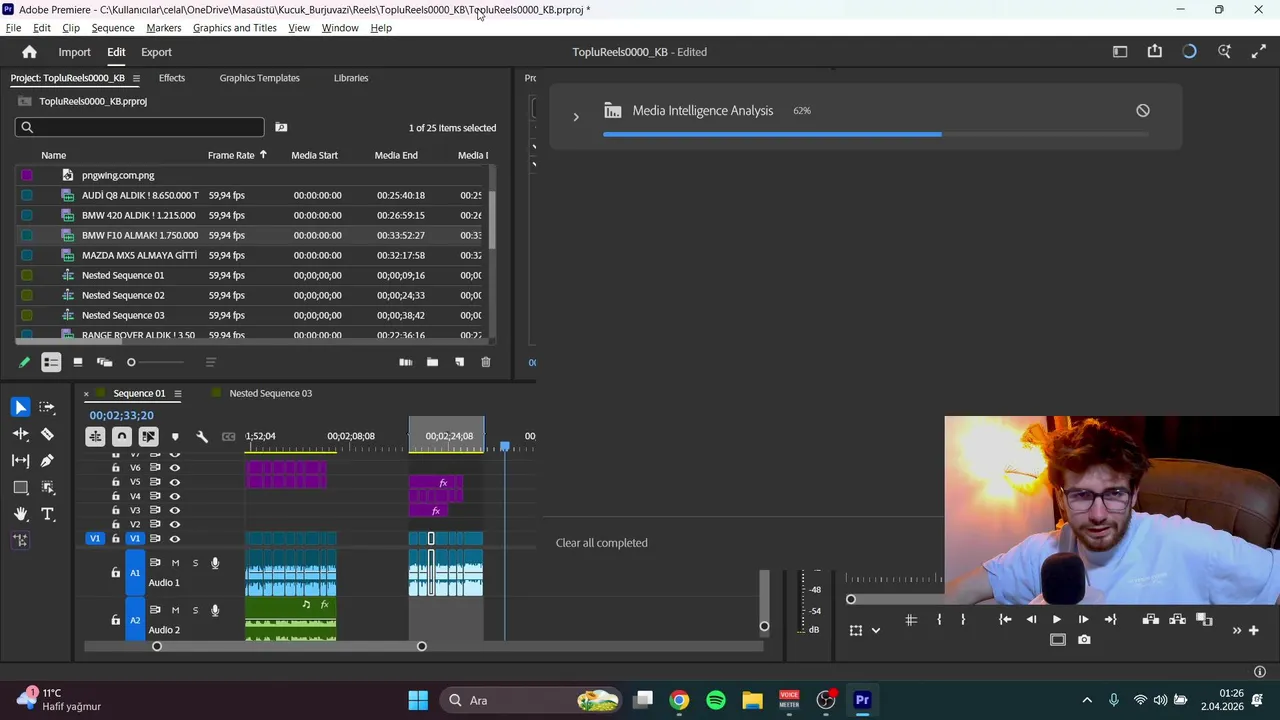1280x720 pixels.
Task: Open the timeline wrench settings
Action: click(x=201, y=436)
